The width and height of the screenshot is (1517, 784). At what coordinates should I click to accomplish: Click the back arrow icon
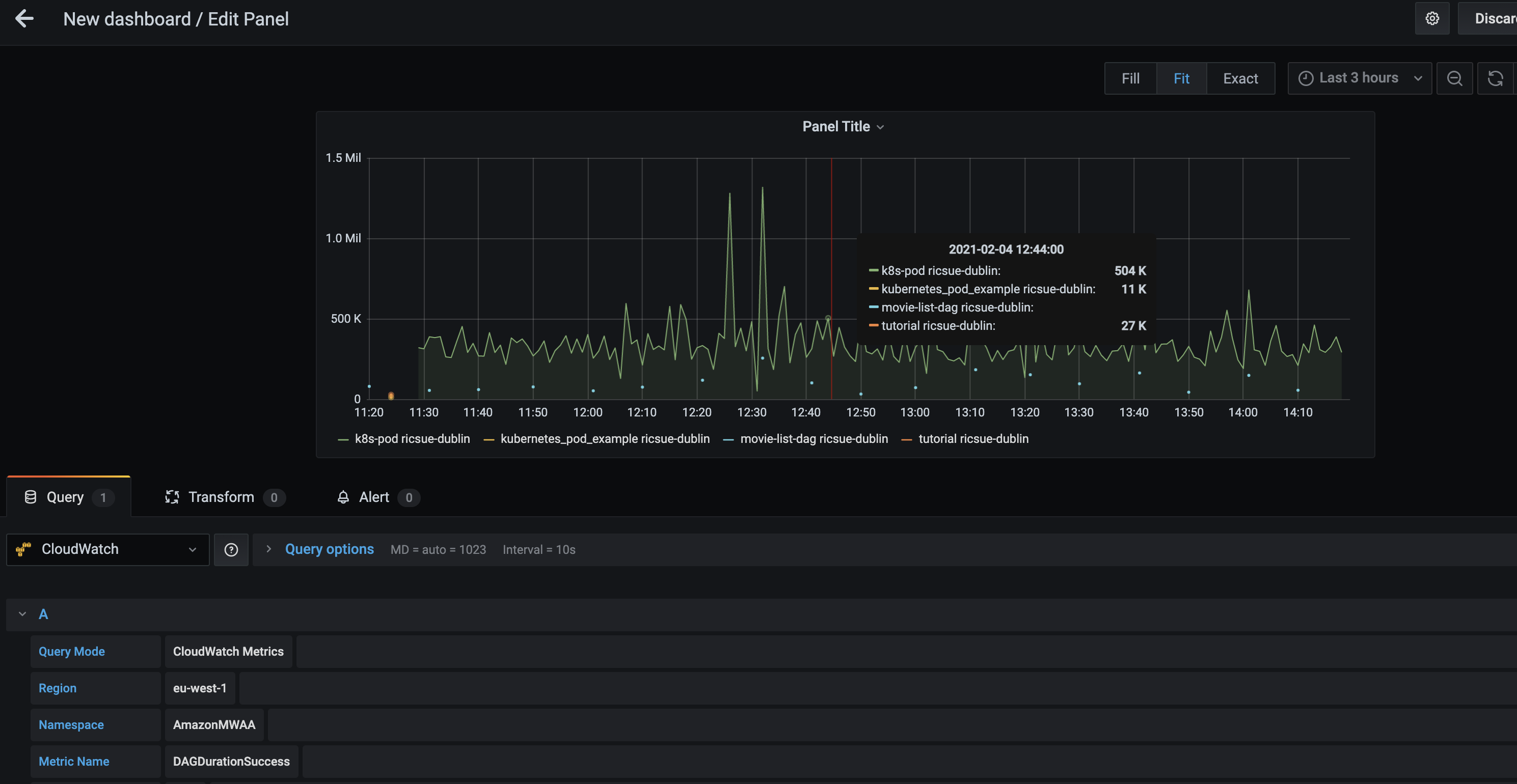point(24,19)
